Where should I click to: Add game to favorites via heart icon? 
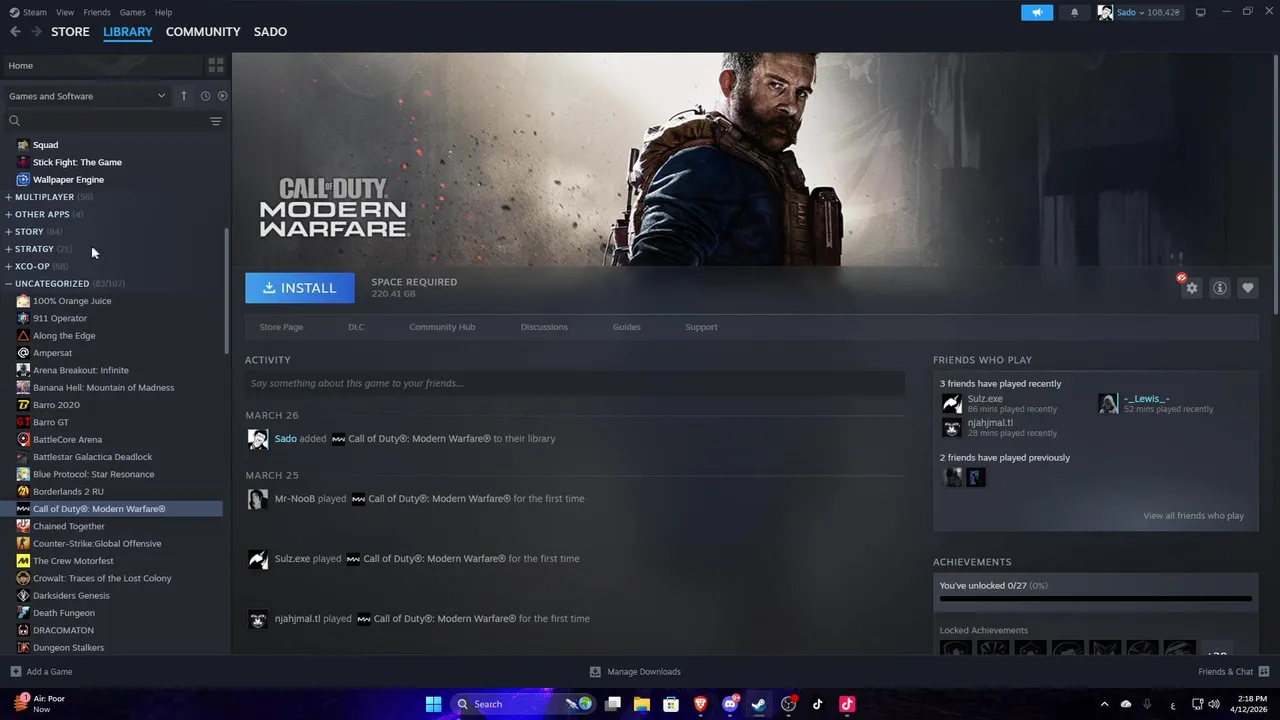(x=1248, y=288)
